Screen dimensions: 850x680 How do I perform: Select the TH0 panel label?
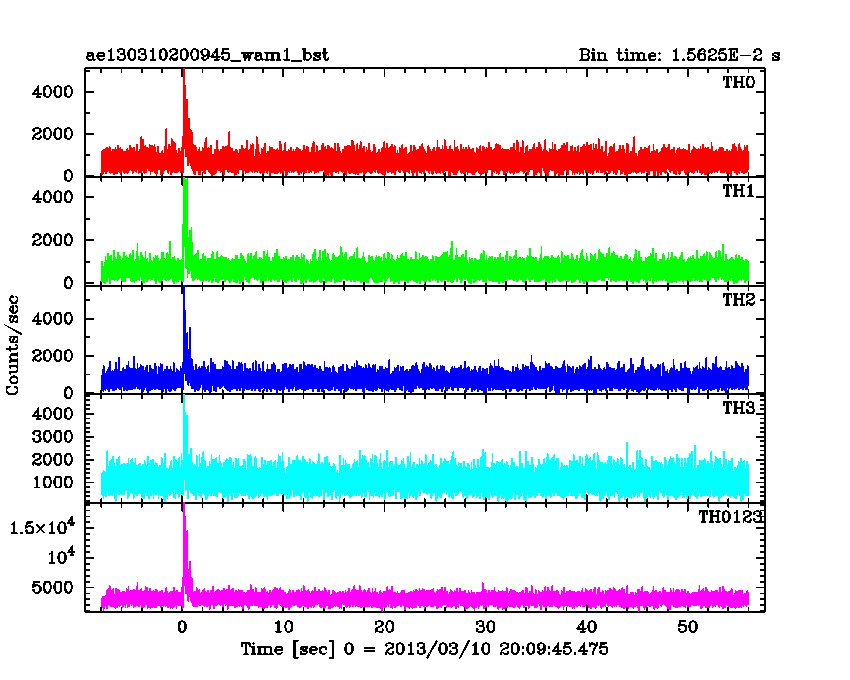click(739, 82)
